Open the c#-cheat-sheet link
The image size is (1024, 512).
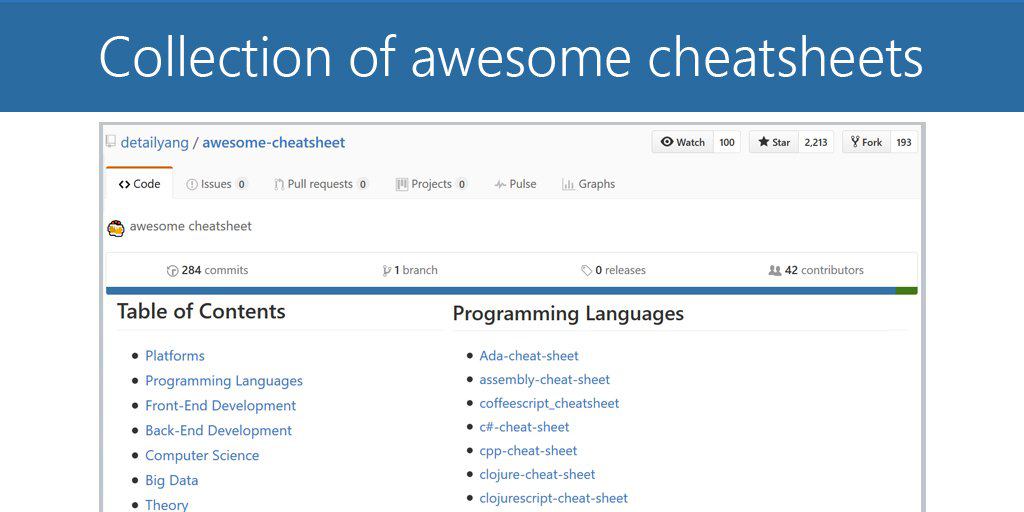click(524, 426)
